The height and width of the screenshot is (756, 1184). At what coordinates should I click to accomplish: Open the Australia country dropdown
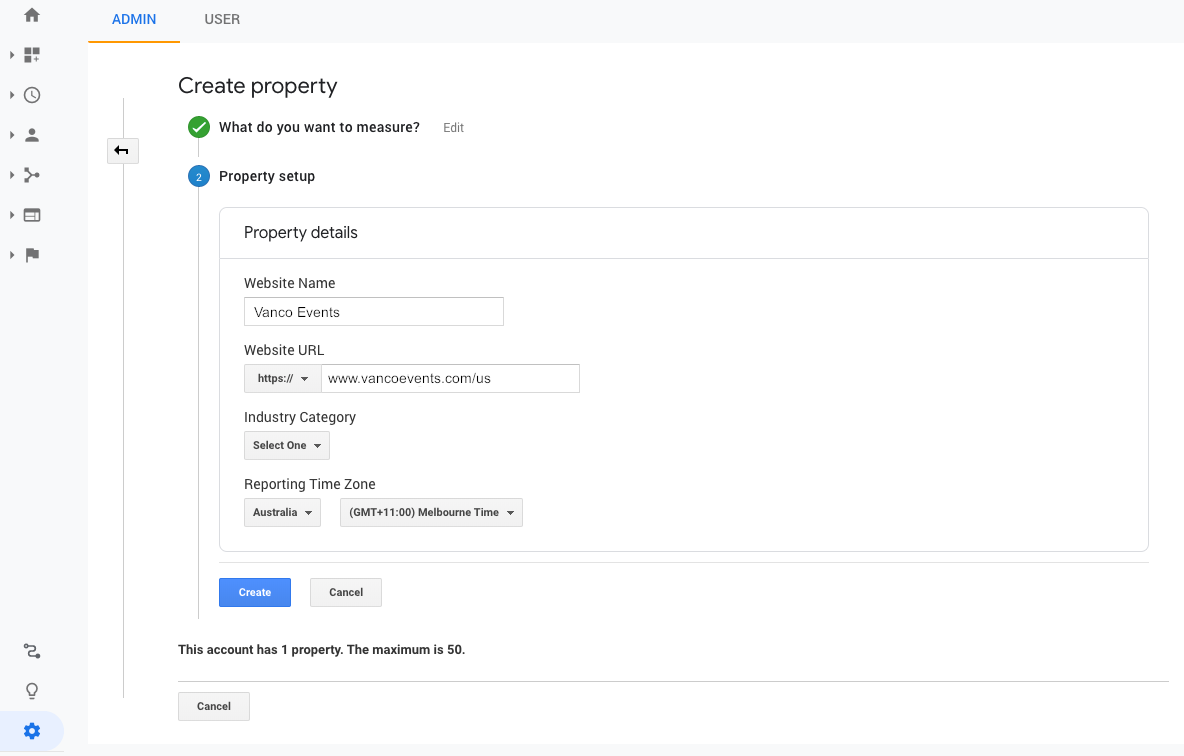click(282, 512)
